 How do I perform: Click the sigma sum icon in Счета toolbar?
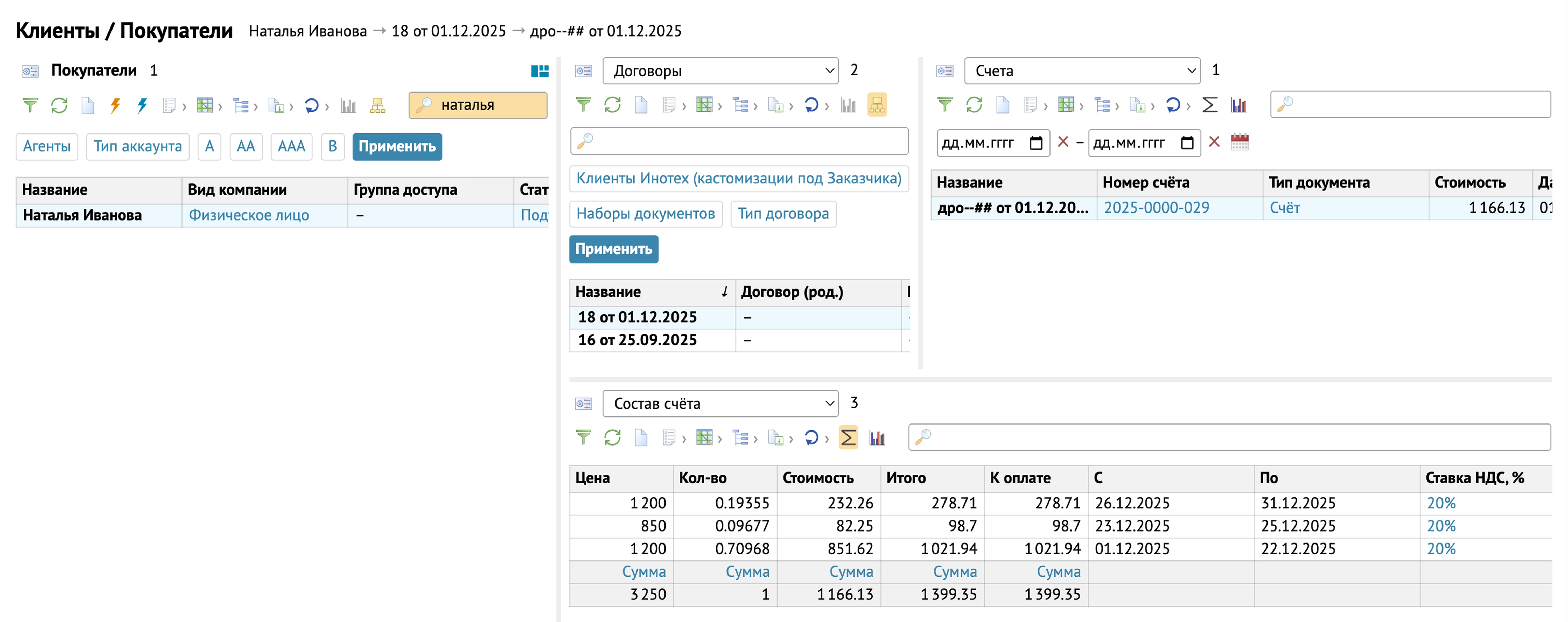pos(1209,105)
